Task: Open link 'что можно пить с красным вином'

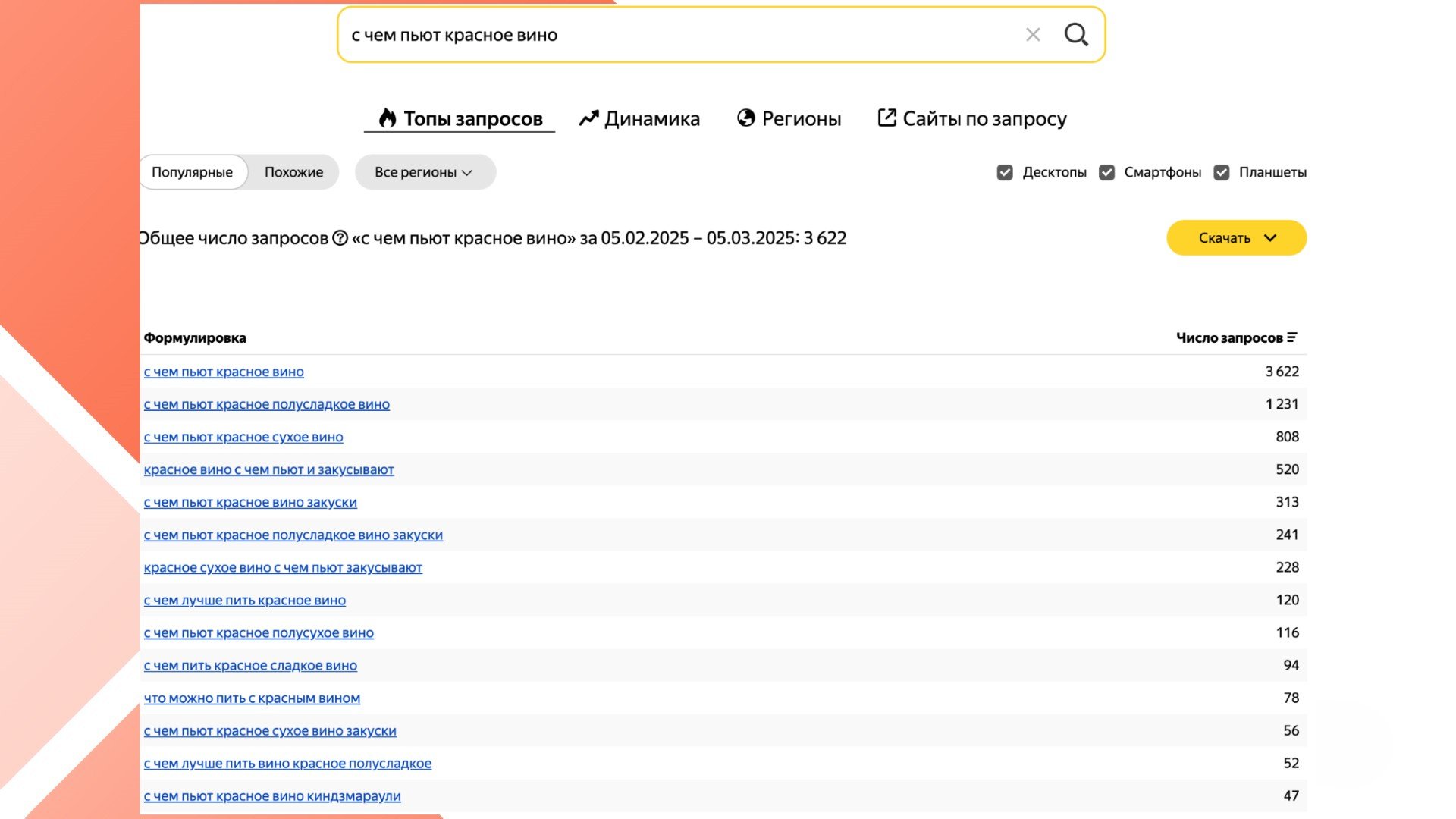Action: click(252, 698)
